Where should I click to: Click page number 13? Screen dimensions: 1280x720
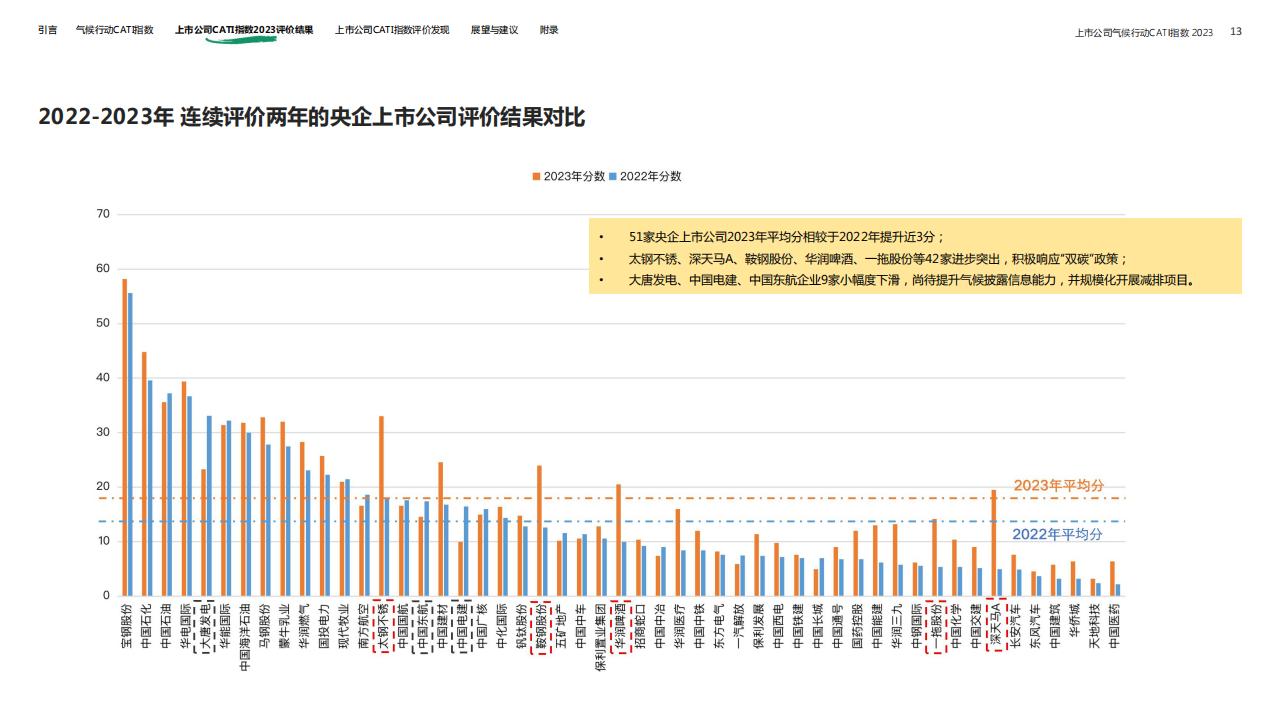click(1236, 32)
